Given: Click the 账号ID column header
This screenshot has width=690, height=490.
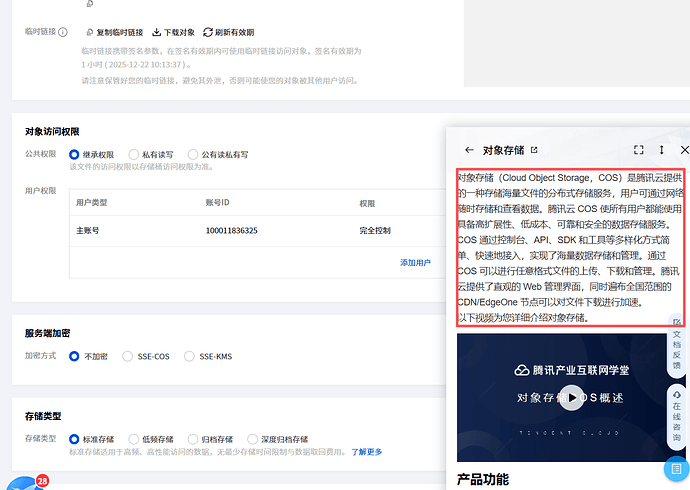Looking at the screenshot, I should click(x=217, y=202).
